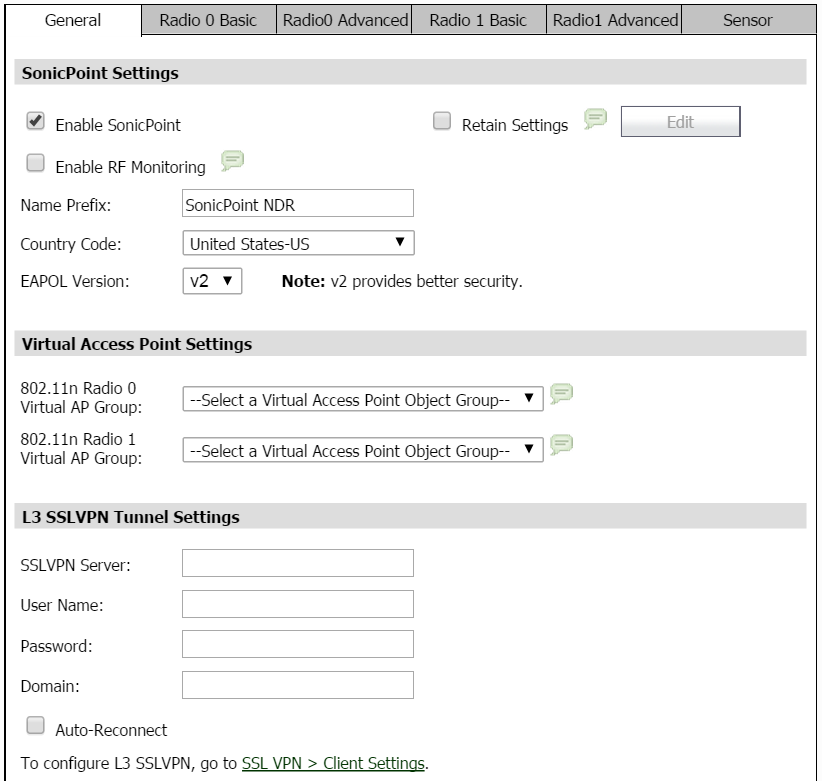This screenshot has width=822, height=781.
Task: Click help bubble for Radio 0 Virtual AP Group
Action: coord(561,394)
